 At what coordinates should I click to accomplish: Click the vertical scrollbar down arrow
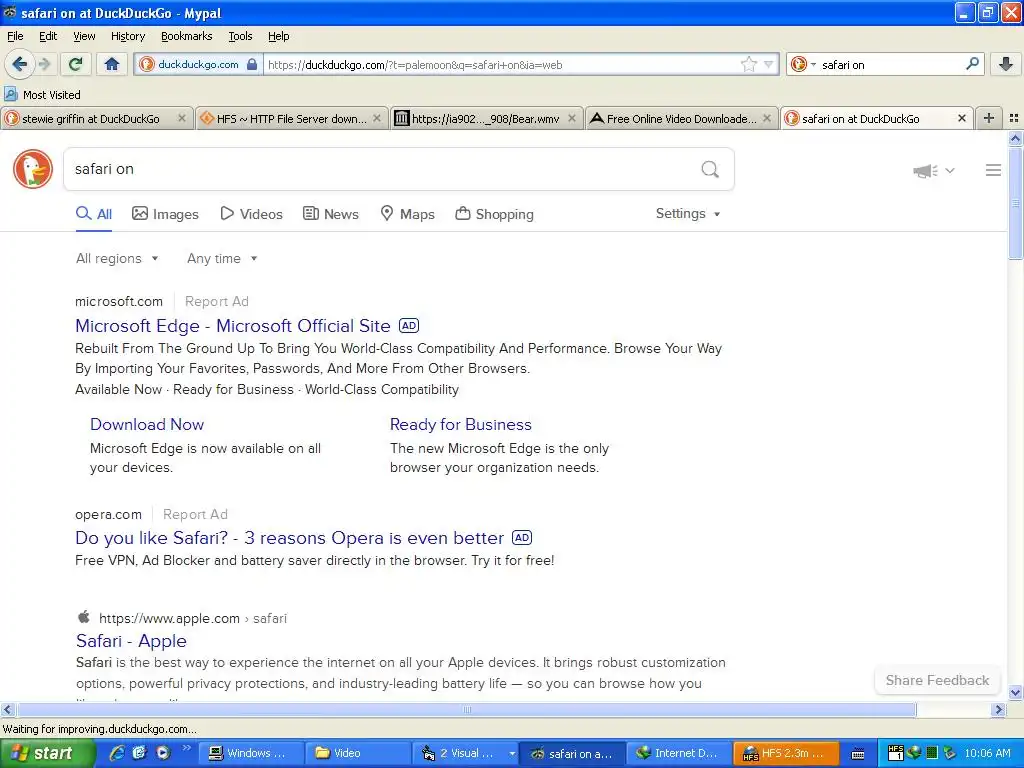[1015, 693]
